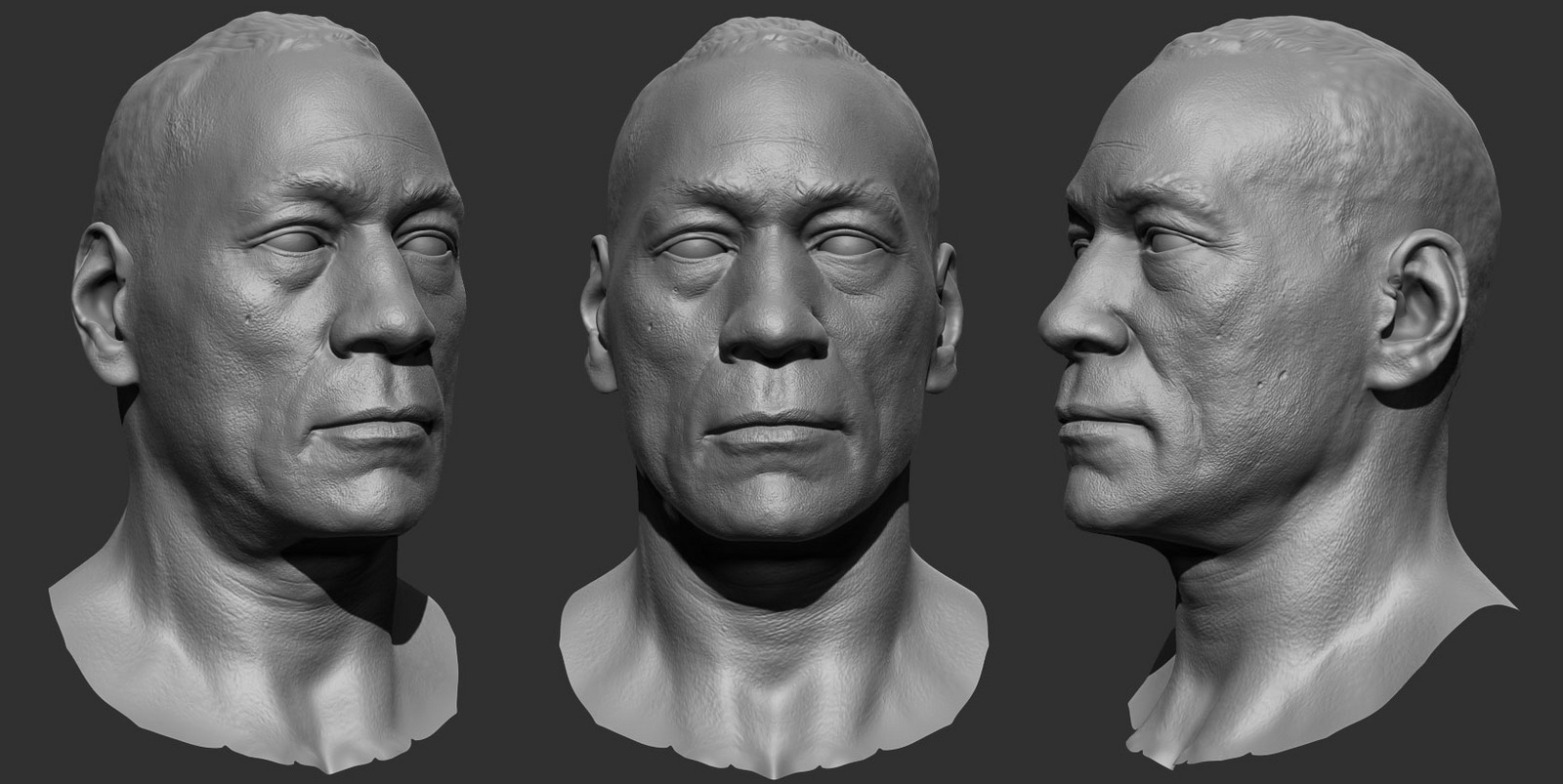Click the chin of the center head
This screenshot has height=784, width=1563.
click(x=772, y=503)
